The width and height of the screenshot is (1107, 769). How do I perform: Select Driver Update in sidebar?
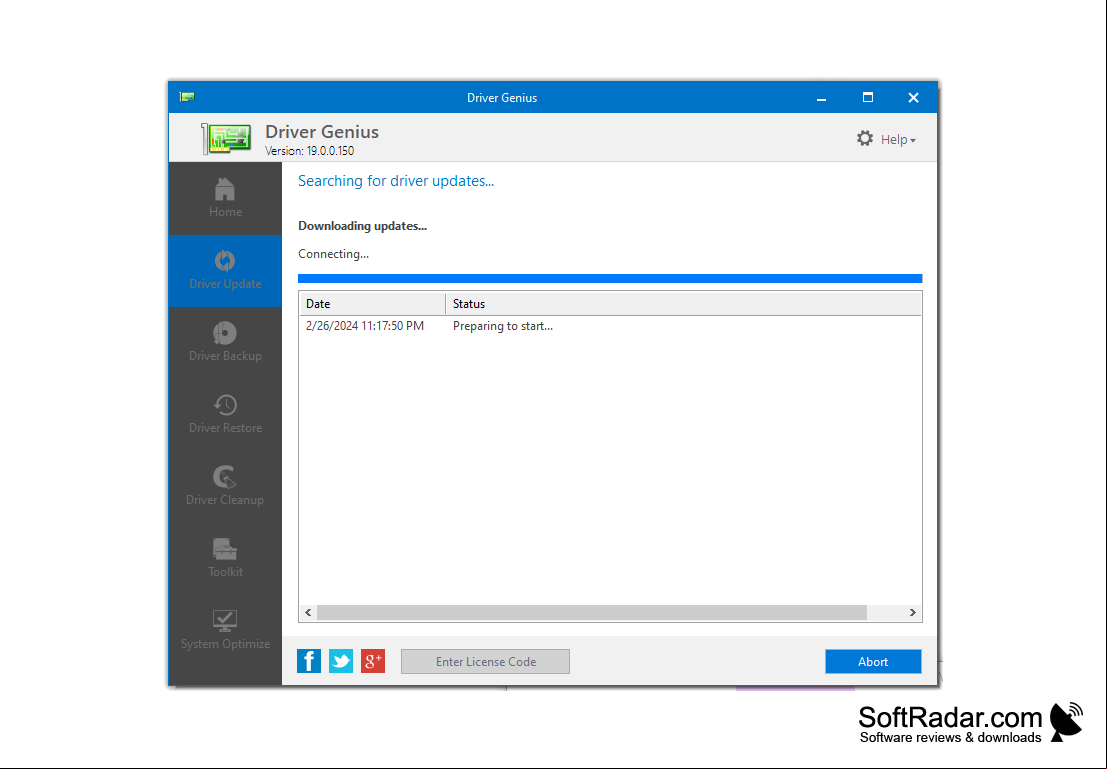pos(225,270)
